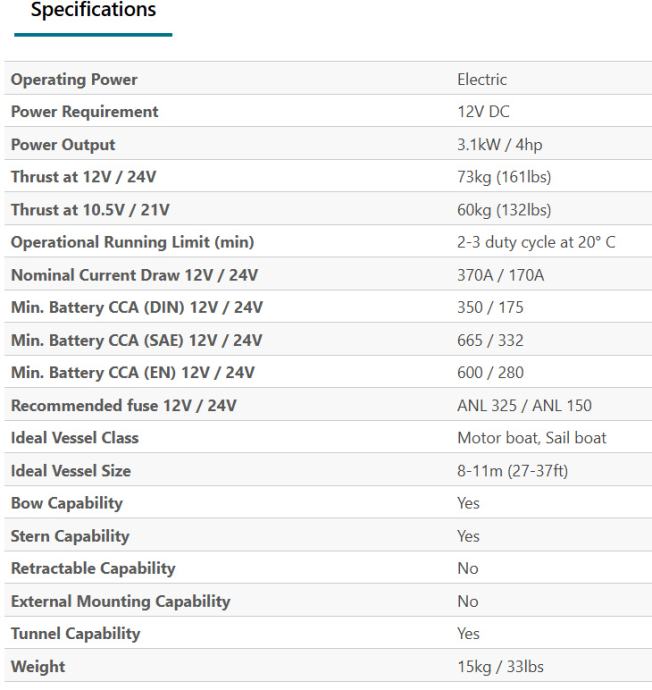Screen dimensions: 652x690
Task: Click the Operating Power row label
Action: point(74,80)
